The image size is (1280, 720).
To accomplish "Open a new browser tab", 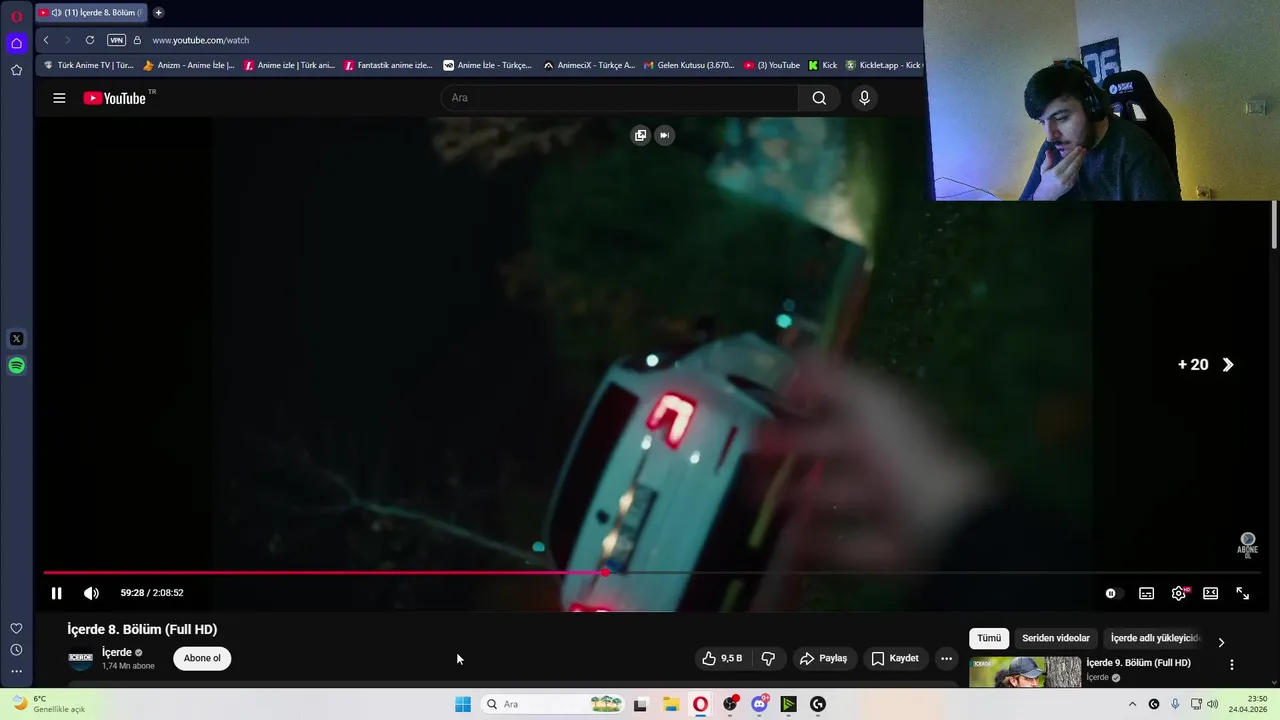I will (x=158, y=13).
